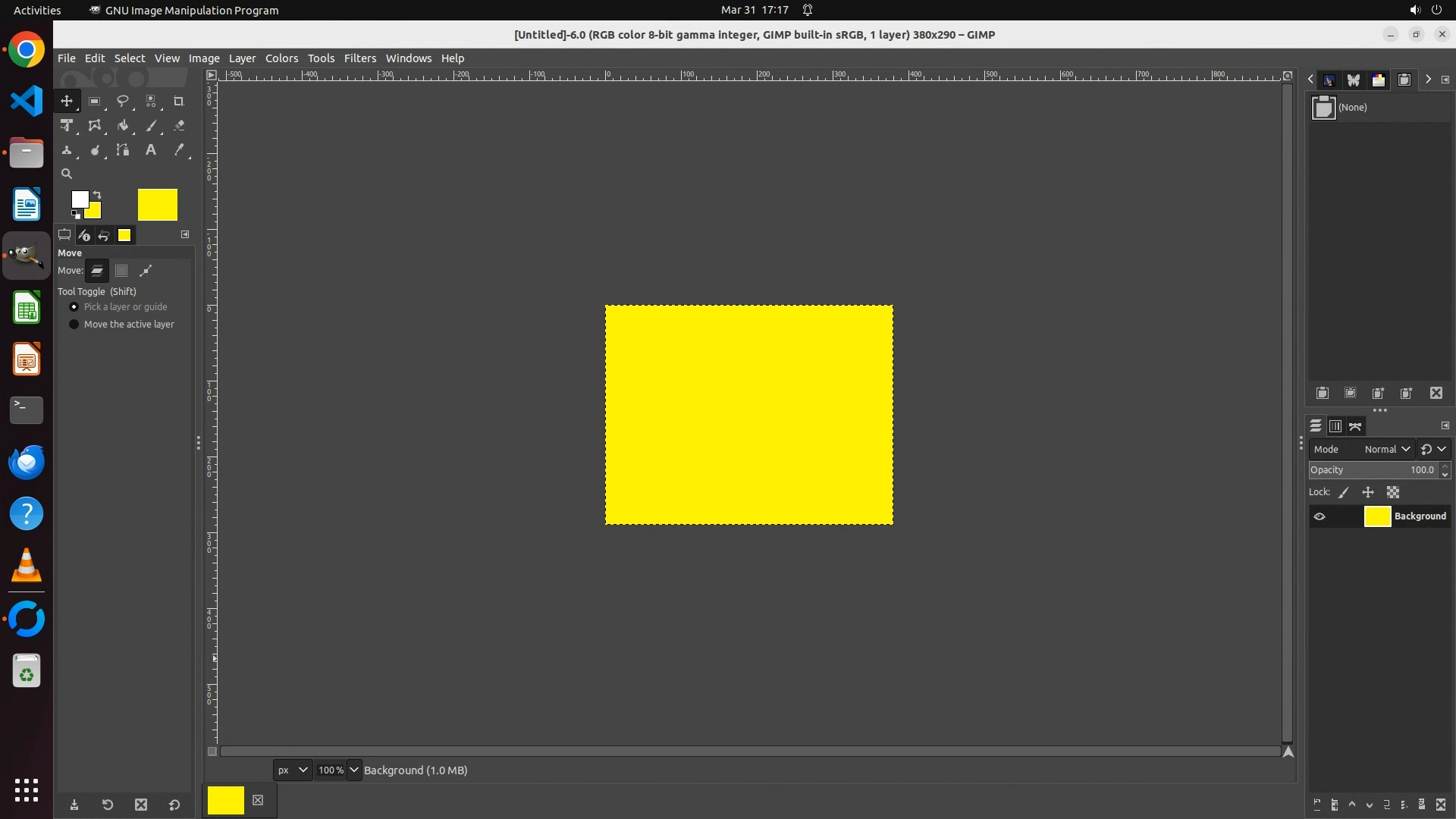
Task: Click the white foreground color swatch
Action: [x=79, y=199]
